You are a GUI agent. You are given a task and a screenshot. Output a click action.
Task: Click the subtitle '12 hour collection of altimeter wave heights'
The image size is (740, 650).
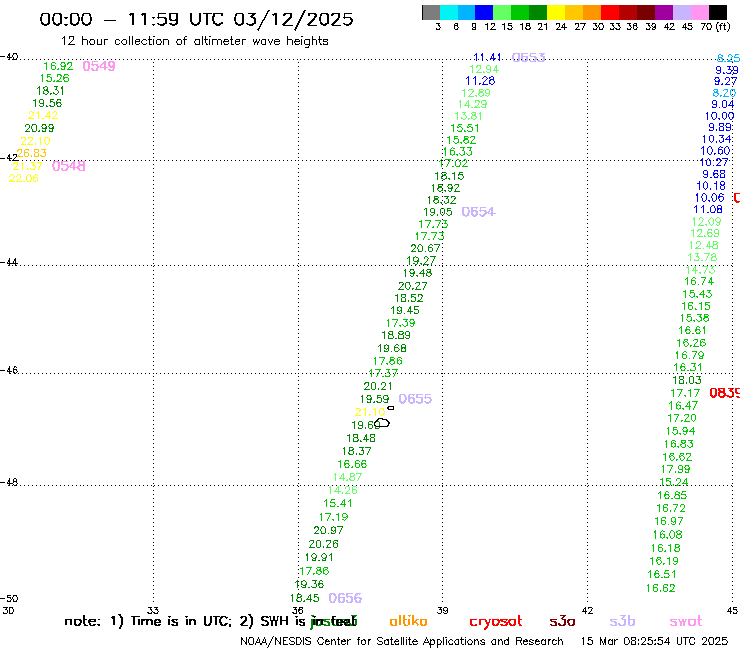tap(194, 41)
